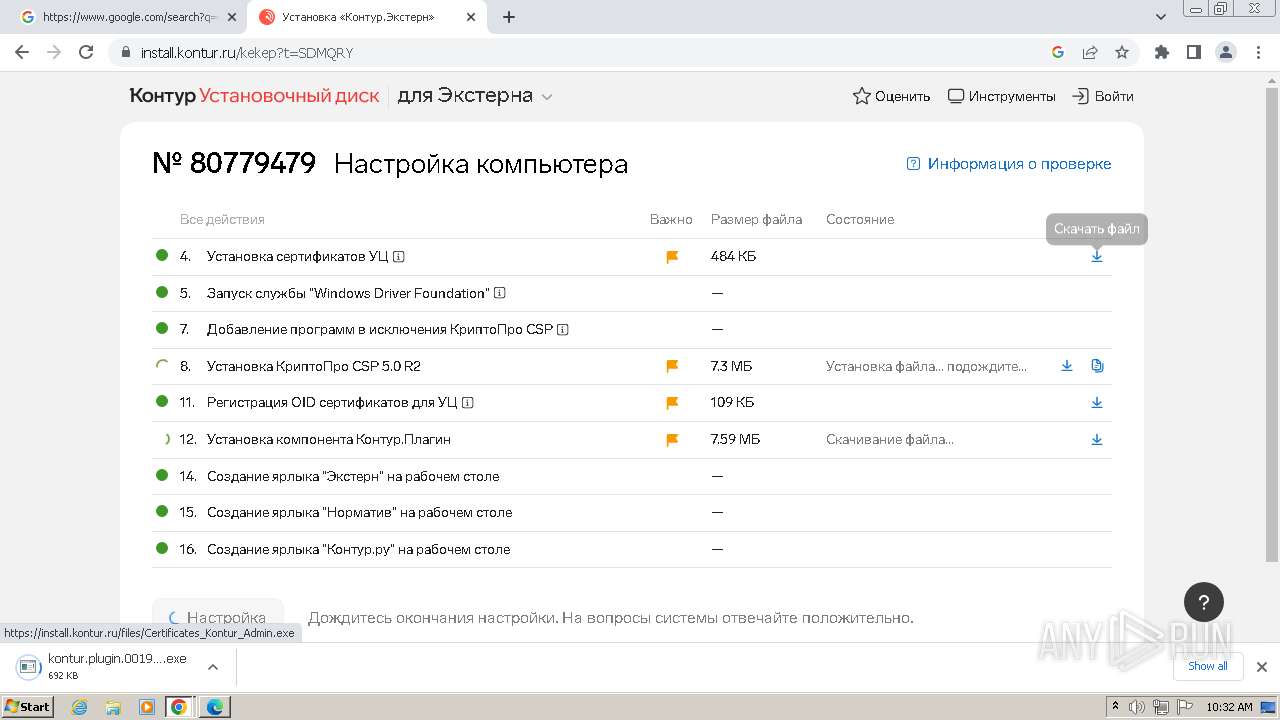The image size is (1280, 720).
Task: Click Show all downloads
Action: tap(1208, 666)
